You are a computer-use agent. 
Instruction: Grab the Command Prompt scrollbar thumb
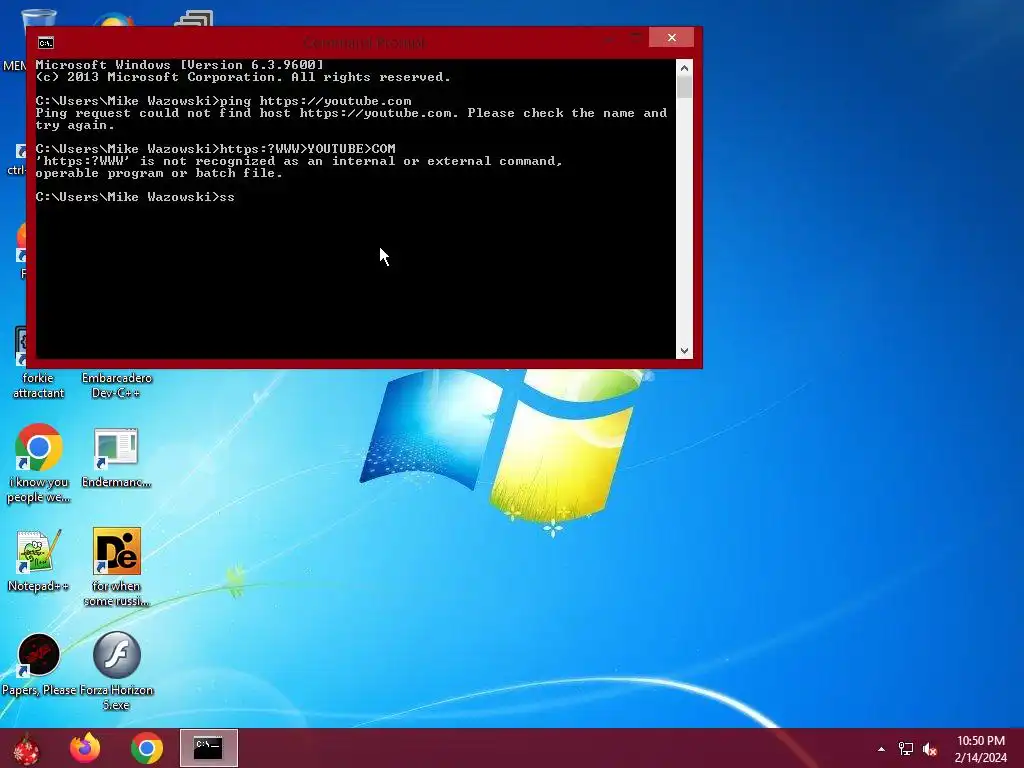point(684,88)
